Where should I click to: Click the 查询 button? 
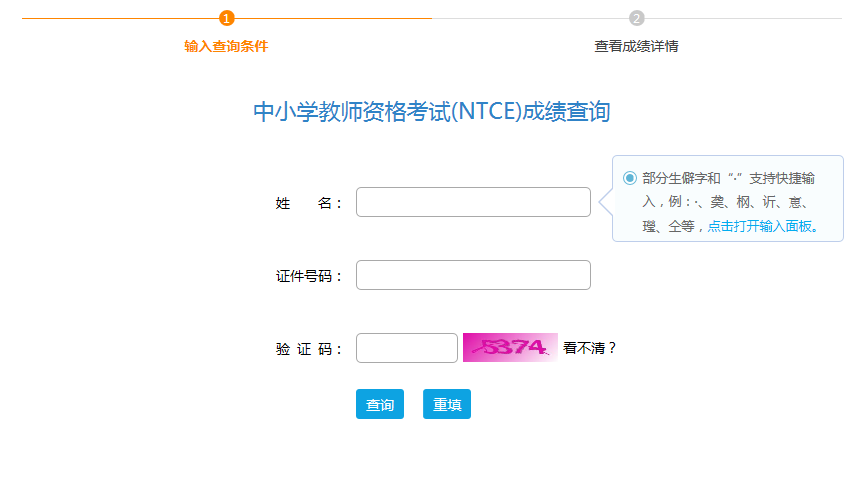pos(380,404)
